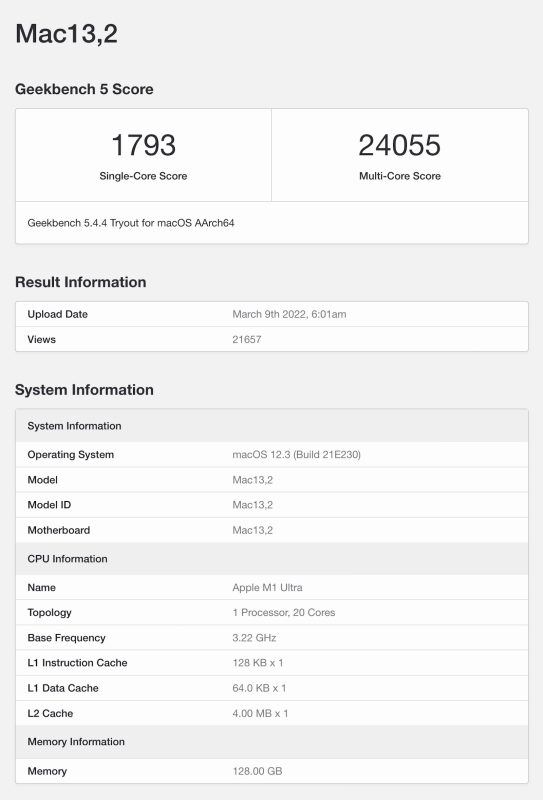Click the System Information table header row
The width and height of the screenshot is (543, 800).
pos(272,426)
